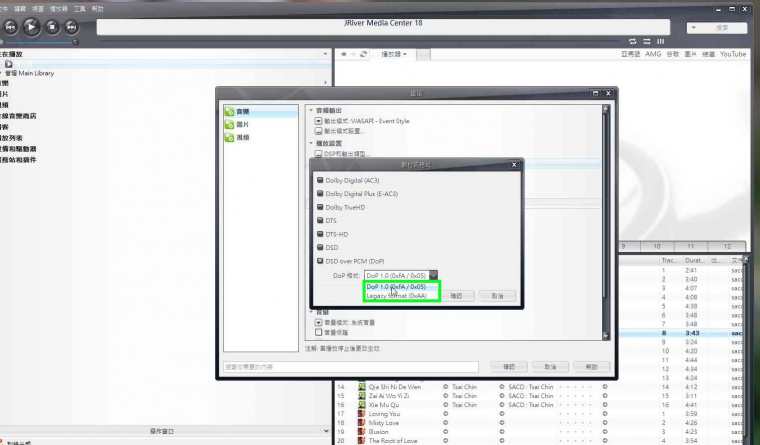Viewport: 760px width, 445px height.
Task: Click the browser back arrow icon
Action: click(343, 54)
